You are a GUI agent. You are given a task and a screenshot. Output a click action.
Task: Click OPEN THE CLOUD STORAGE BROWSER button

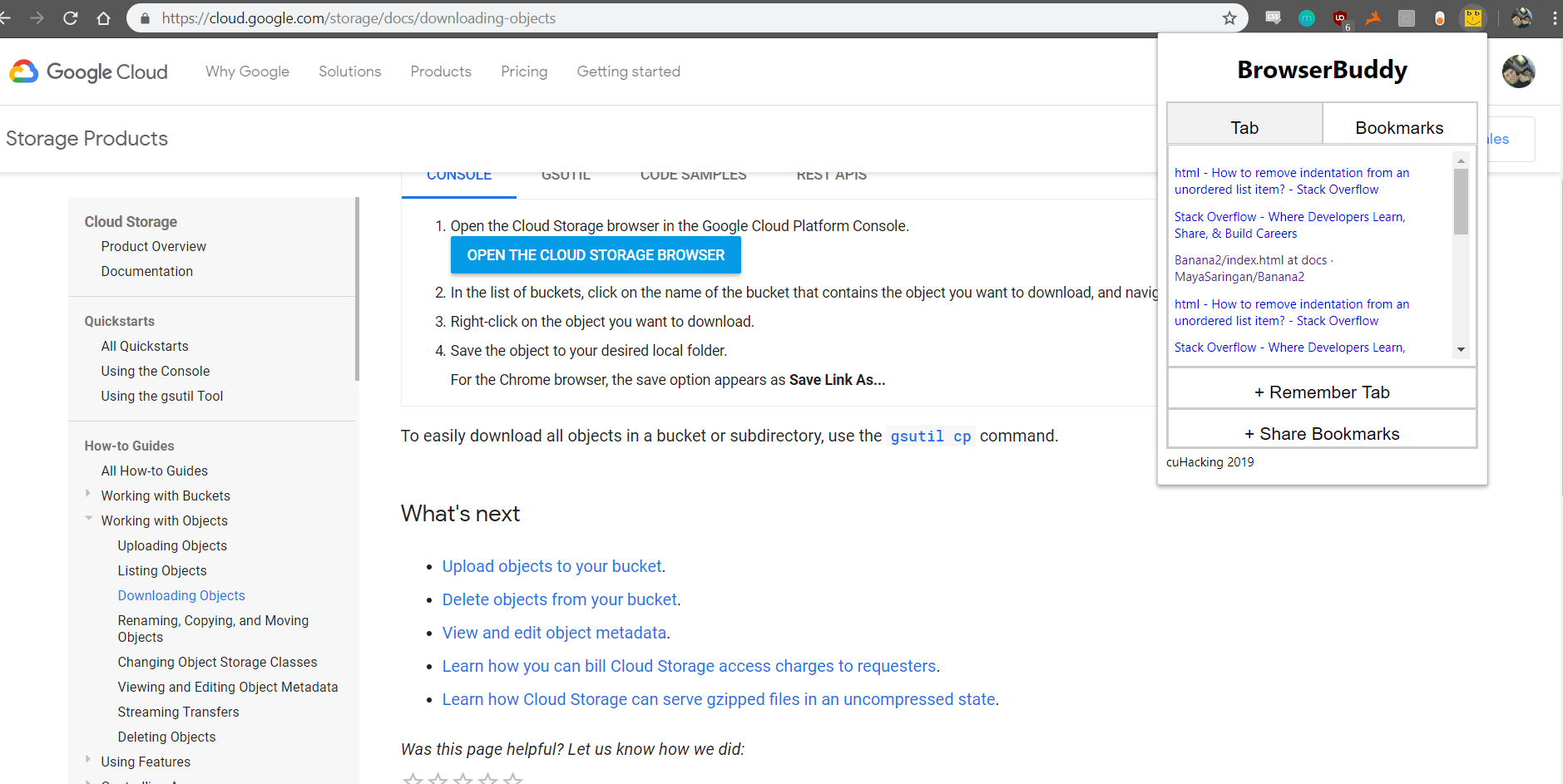pyautogui.click(x=596, y=255)
